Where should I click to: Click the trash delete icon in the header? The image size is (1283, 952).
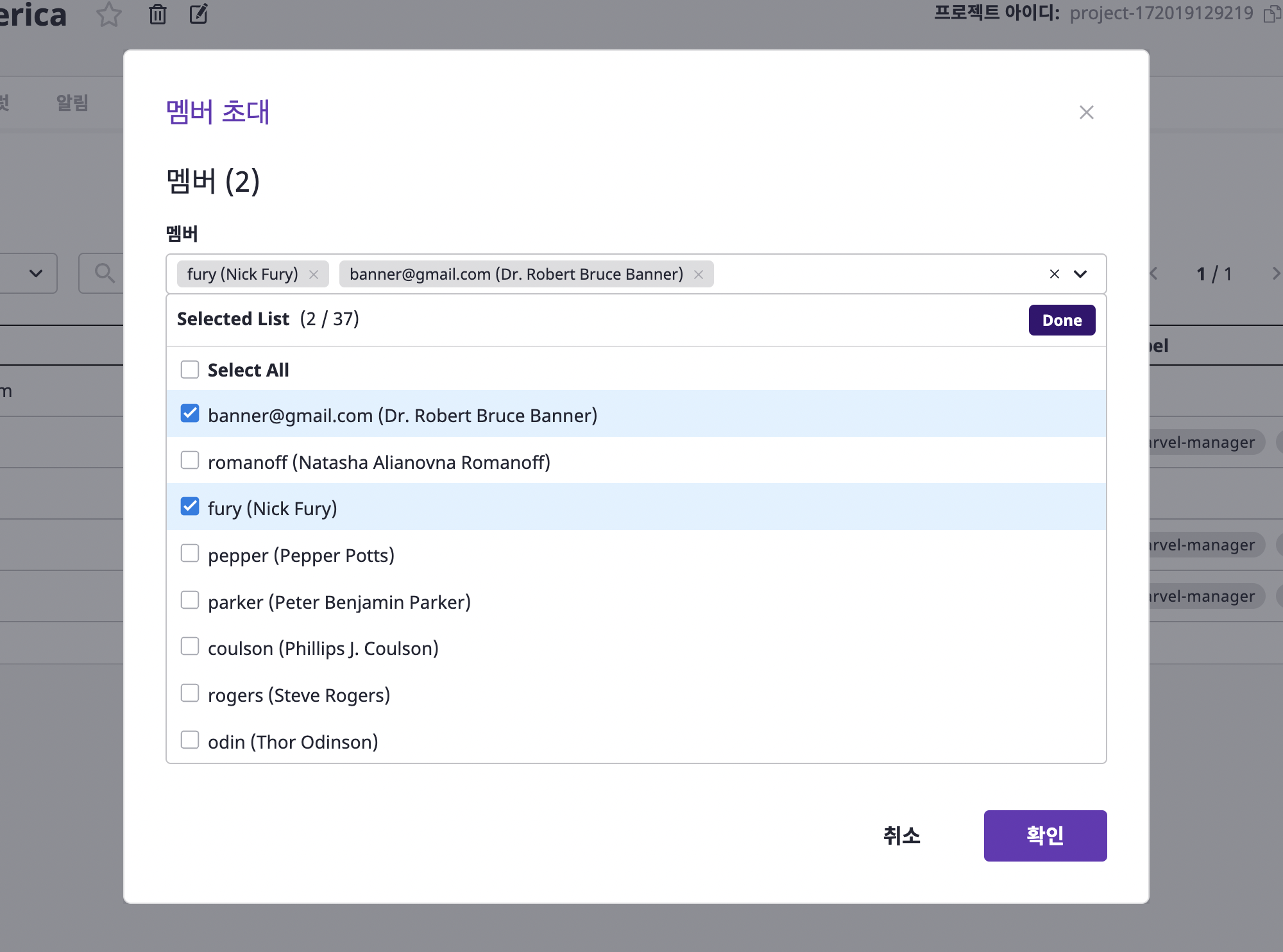(x=158, y=13)
